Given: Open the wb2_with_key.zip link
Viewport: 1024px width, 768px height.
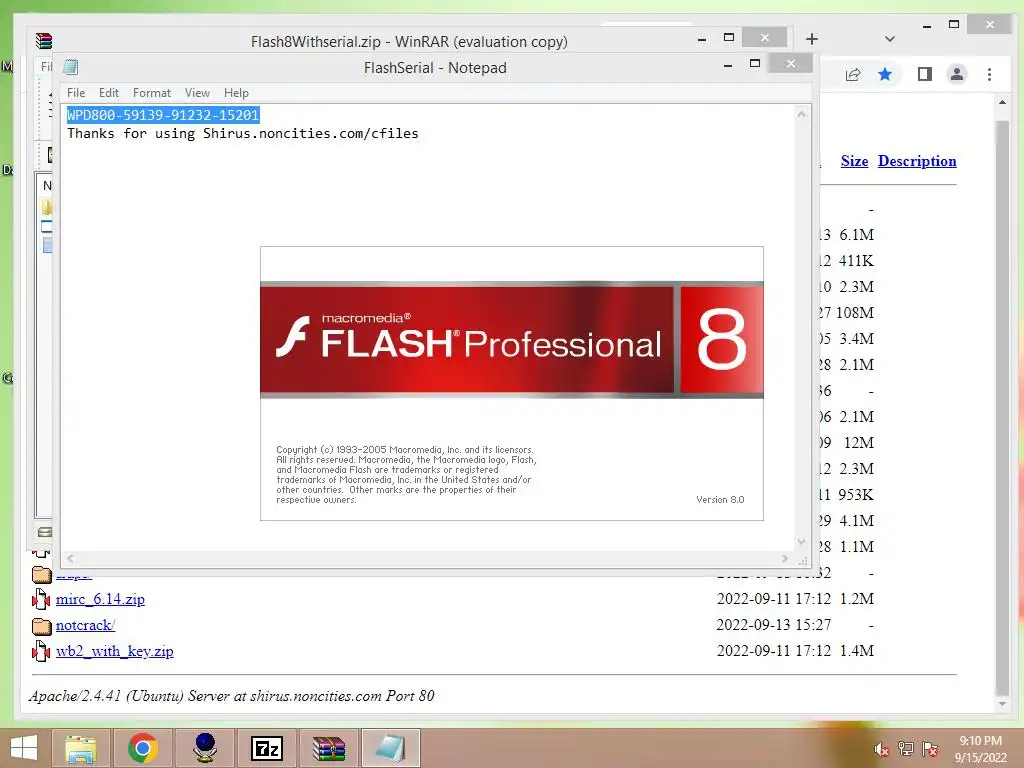Looking at the screenshot, I should [x=114, y=651].
